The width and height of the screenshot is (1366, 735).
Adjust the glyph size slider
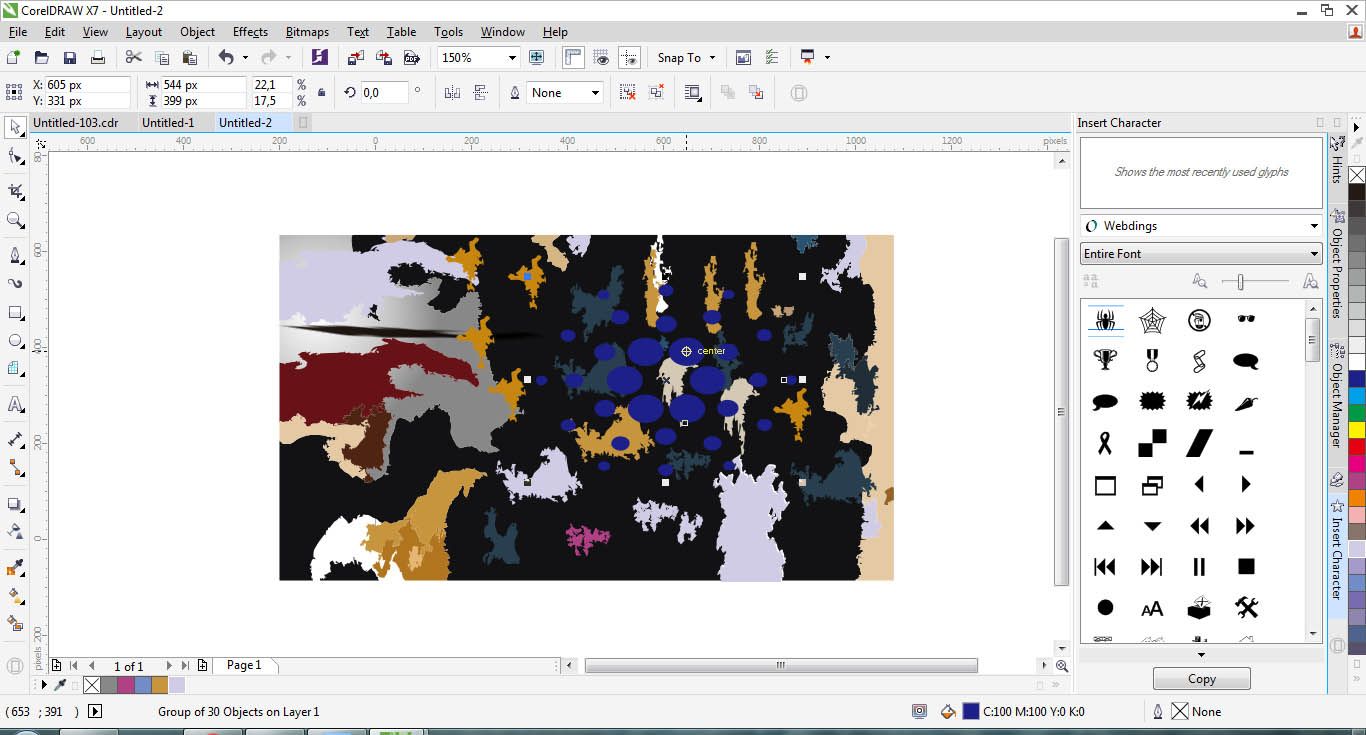[1240, 283]
